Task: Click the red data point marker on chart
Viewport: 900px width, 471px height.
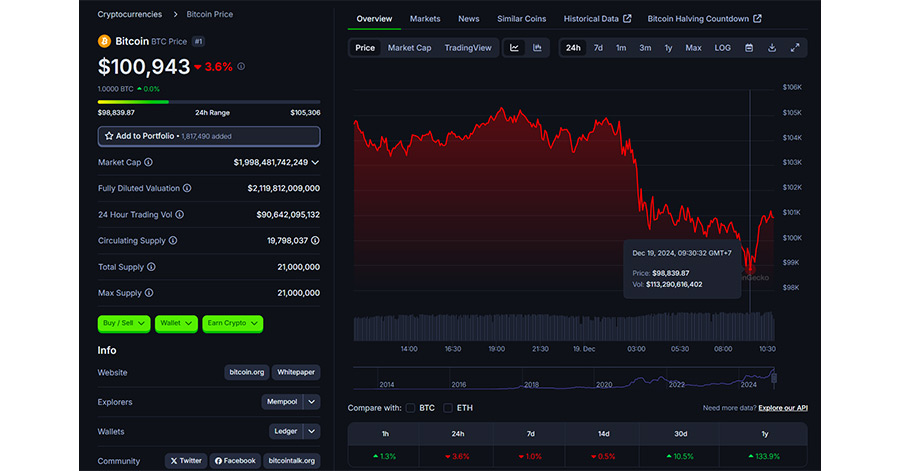Action: [x=750, y=268]
